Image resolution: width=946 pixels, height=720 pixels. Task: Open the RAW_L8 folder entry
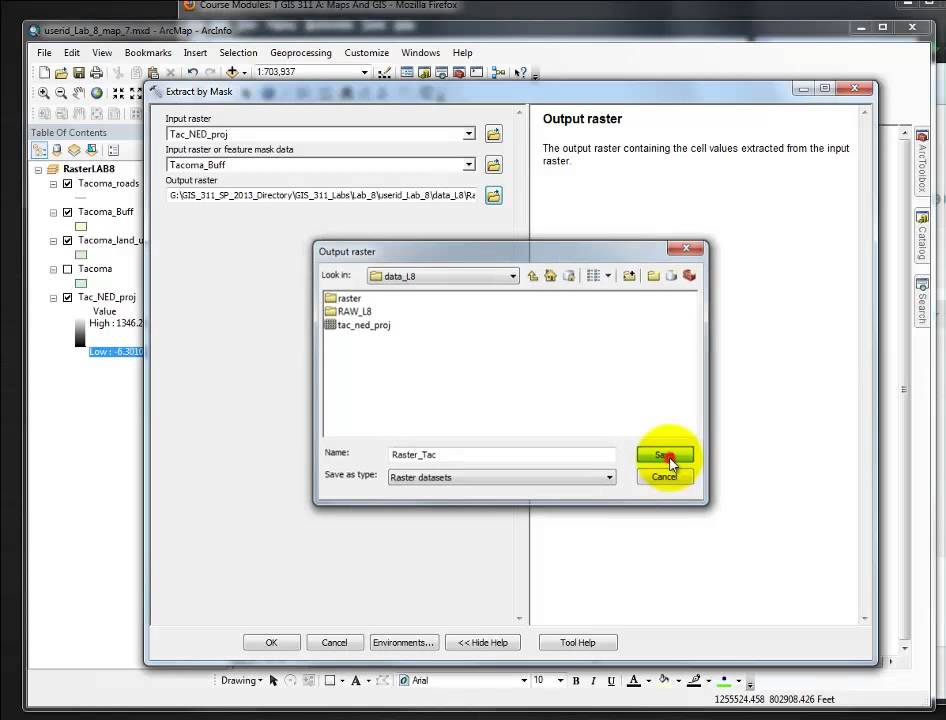tap(348, 311)
